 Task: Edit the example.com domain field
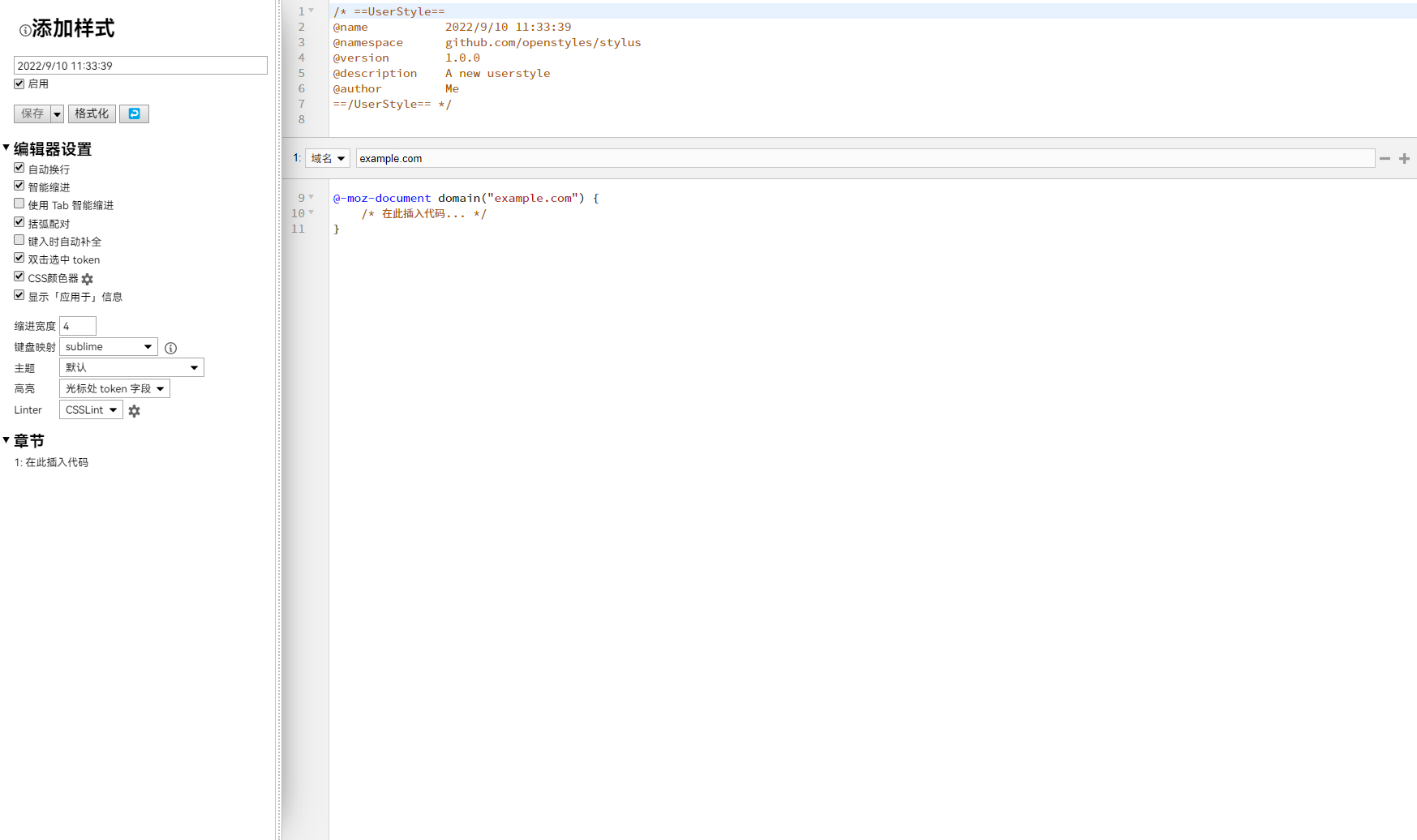pyautogui.click(x=865, y=159)
